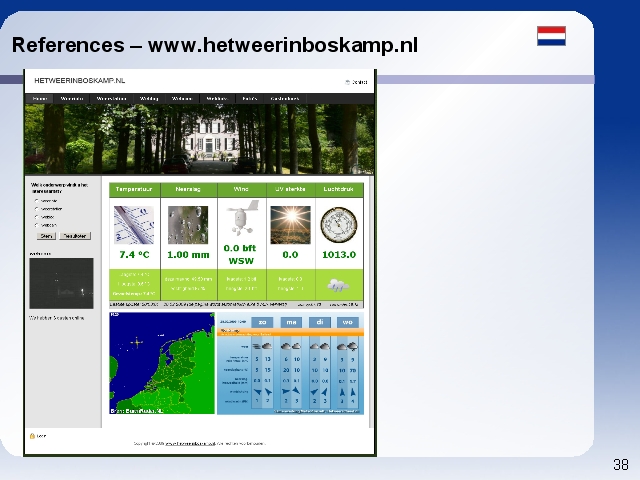This screenshot has width=640, height=480.
Task: Click the Contact icon in the header
Action: point(348,82)
